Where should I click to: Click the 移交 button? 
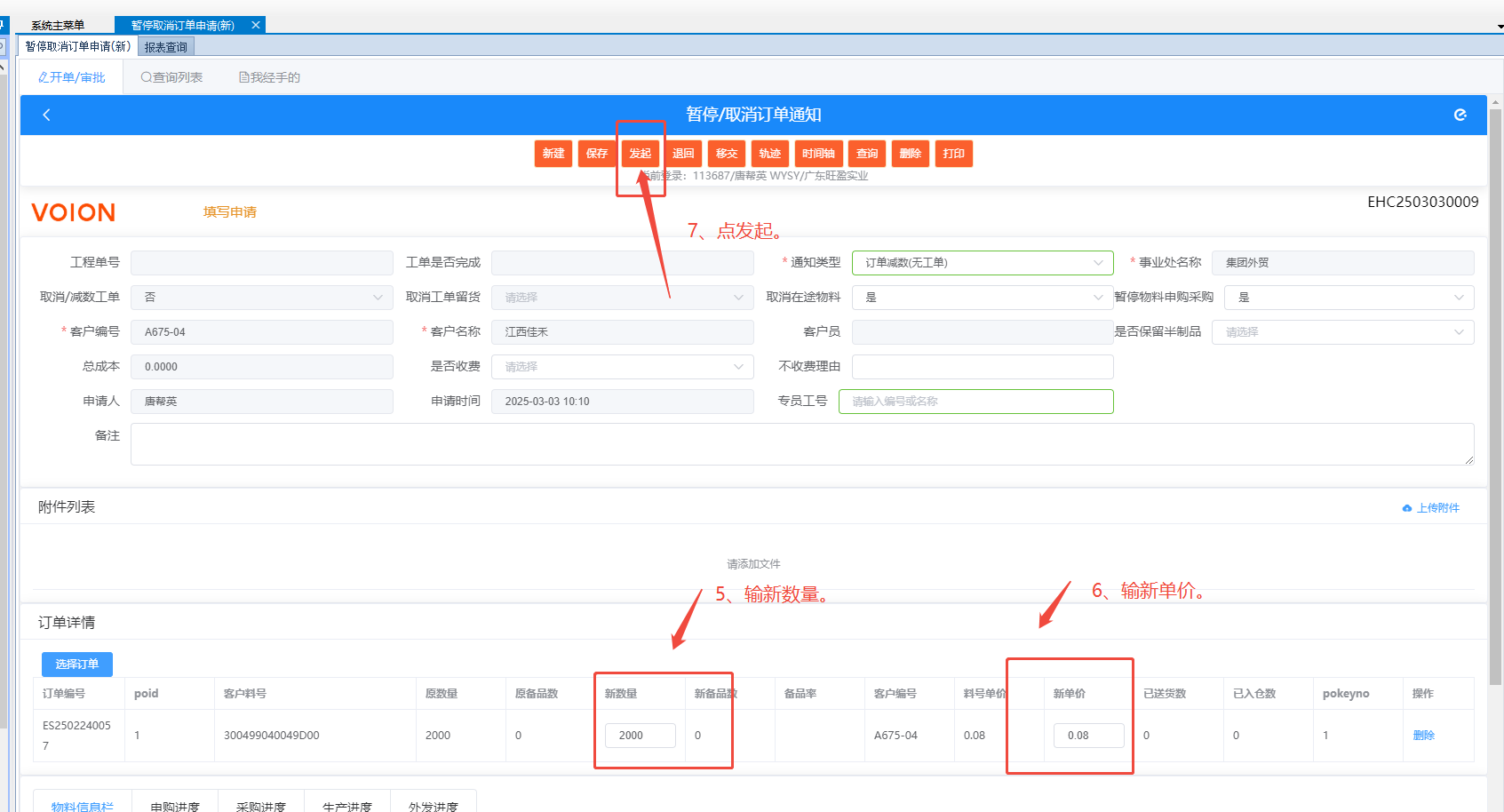coord(727,154)
